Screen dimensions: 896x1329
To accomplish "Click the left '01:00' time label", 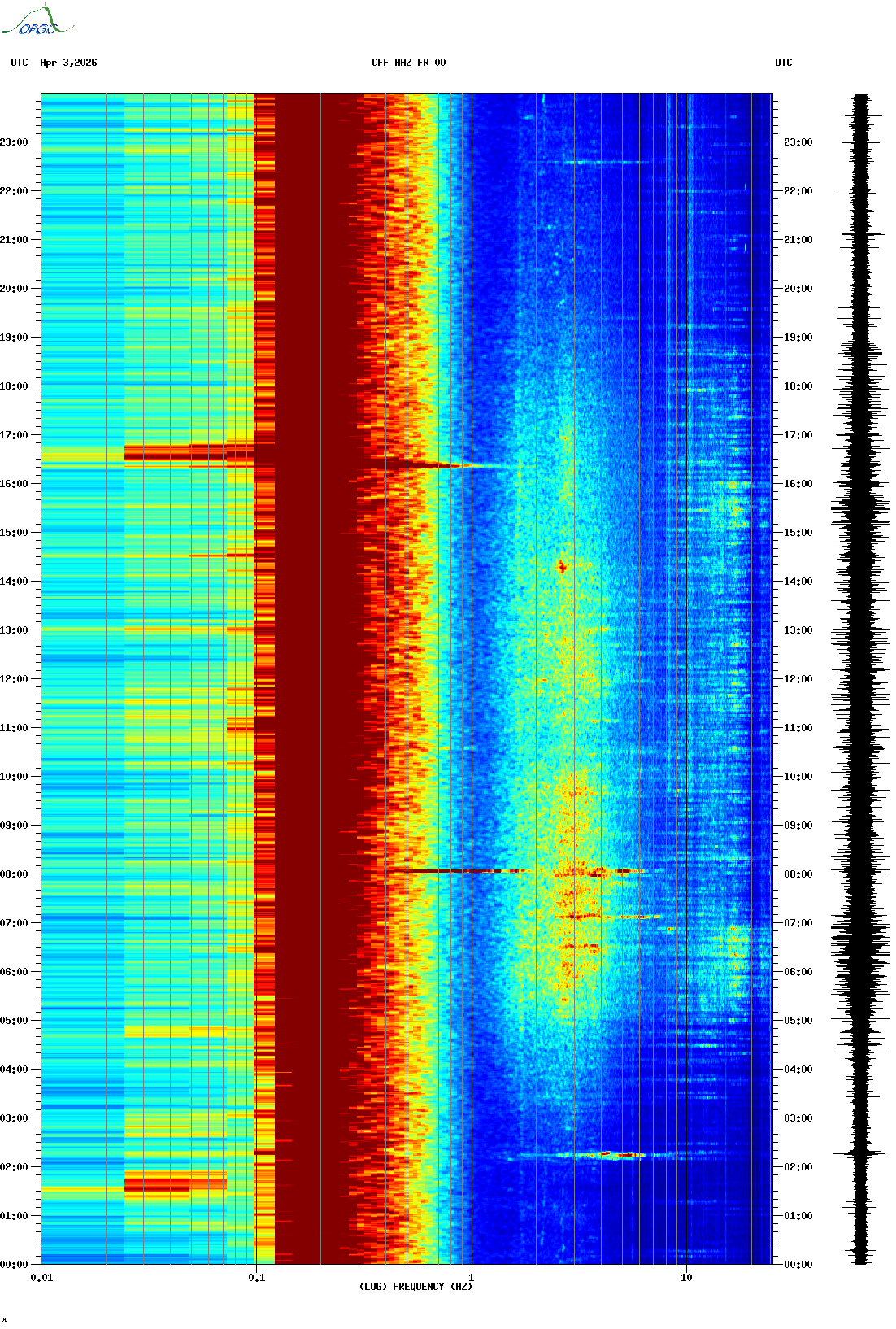I will [14, 1216].
